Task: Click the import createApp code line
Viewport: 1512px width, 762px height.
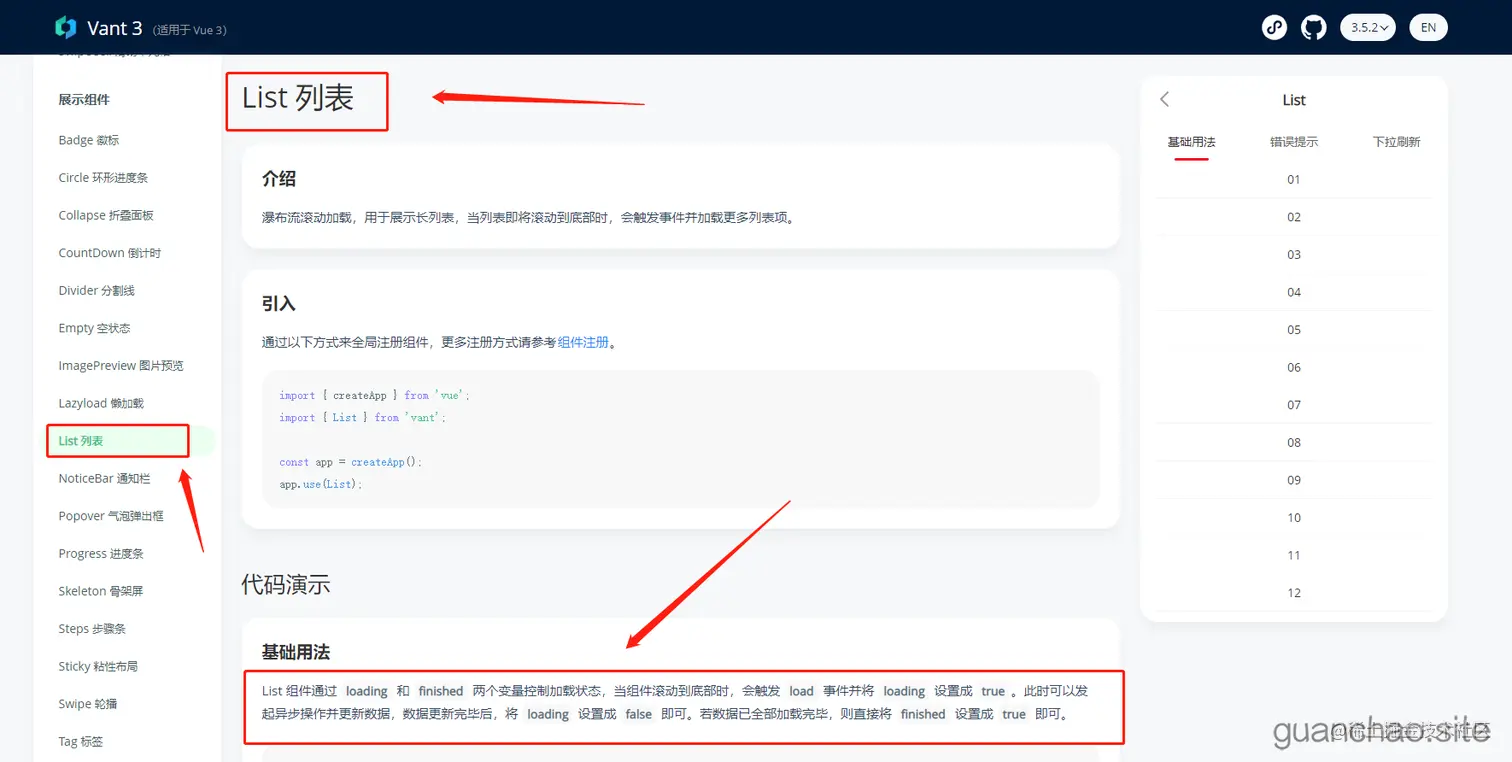Action: pos(375,395)
